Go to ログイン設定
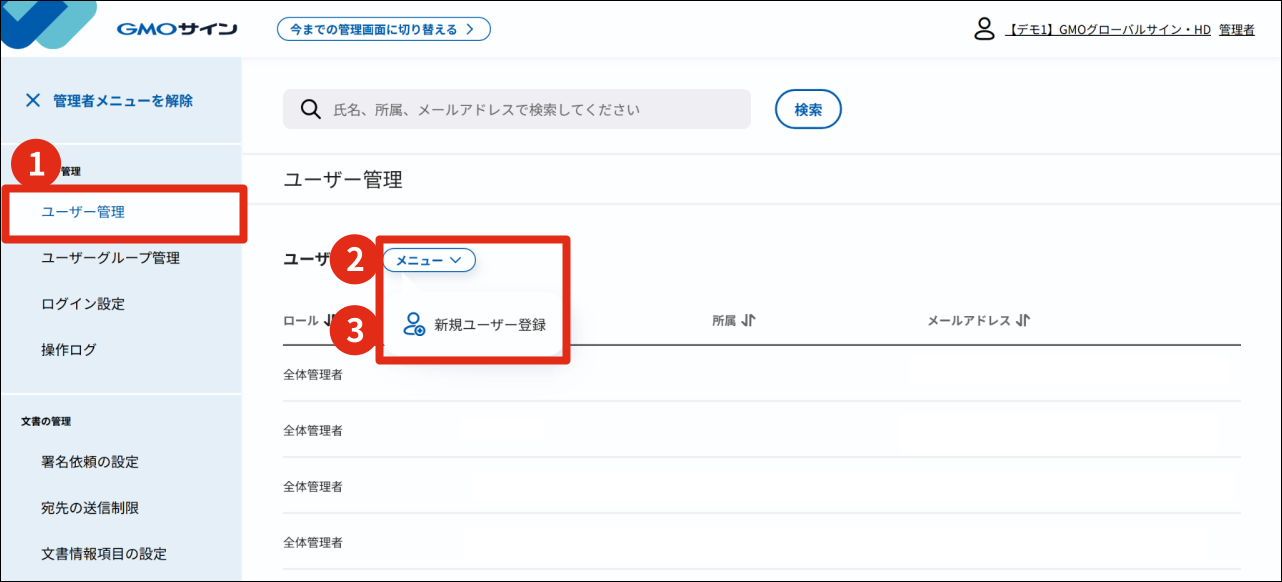The width and height of the screenshot is (1282, 582). (x=83, y=304)
